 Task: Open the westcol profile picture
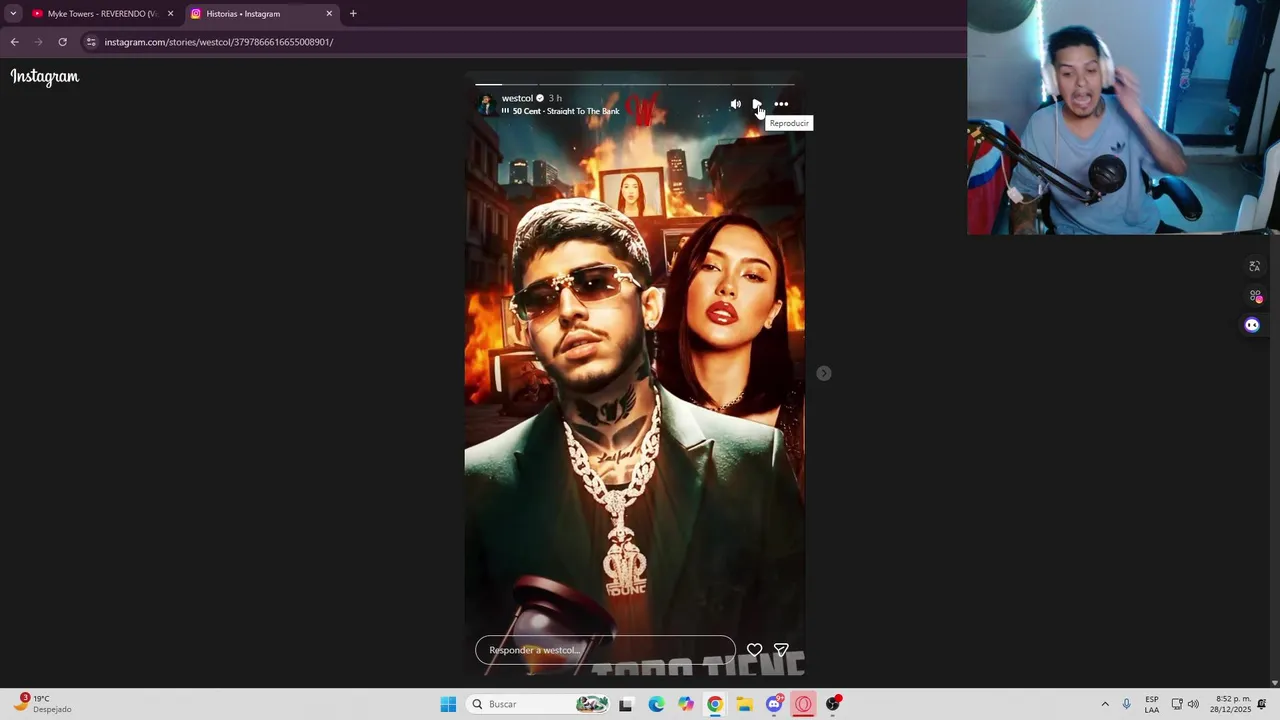pos(486,104)
